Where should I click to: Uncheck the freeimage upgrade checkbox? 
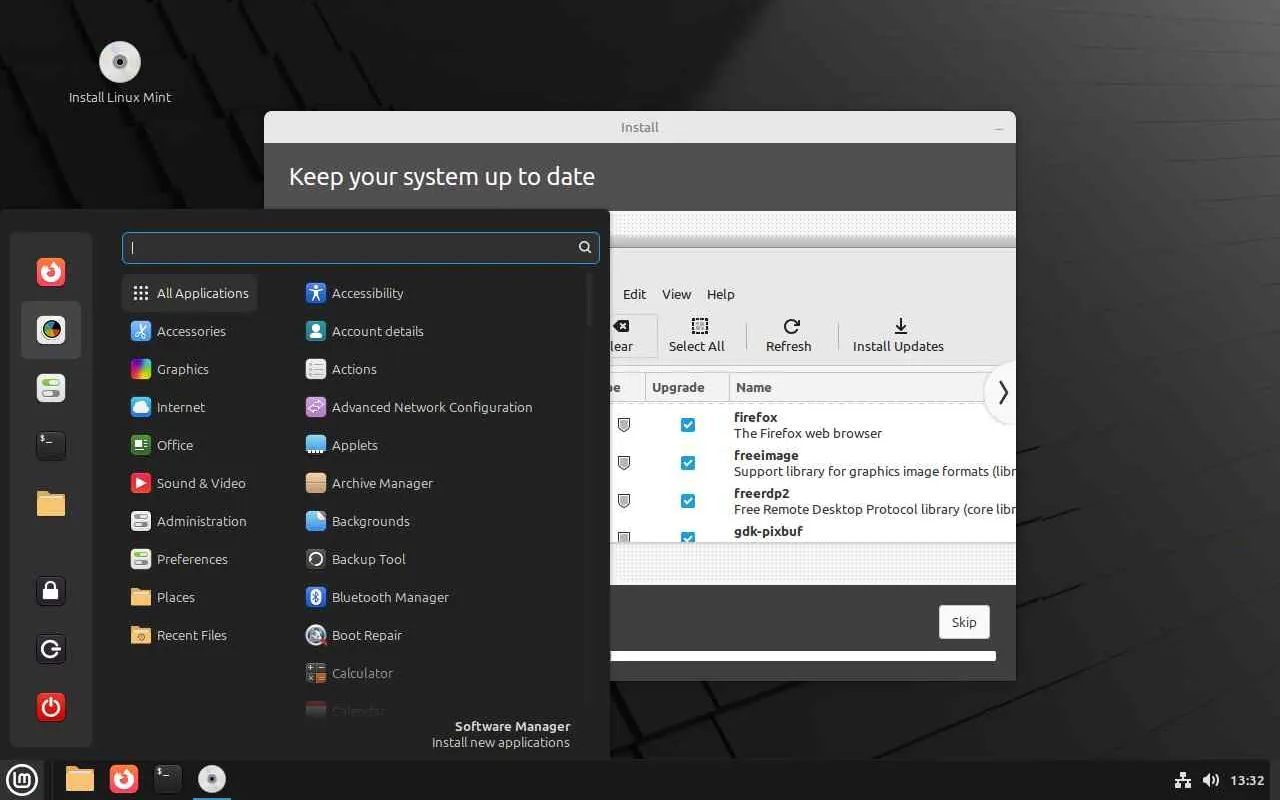coord(688,463)
